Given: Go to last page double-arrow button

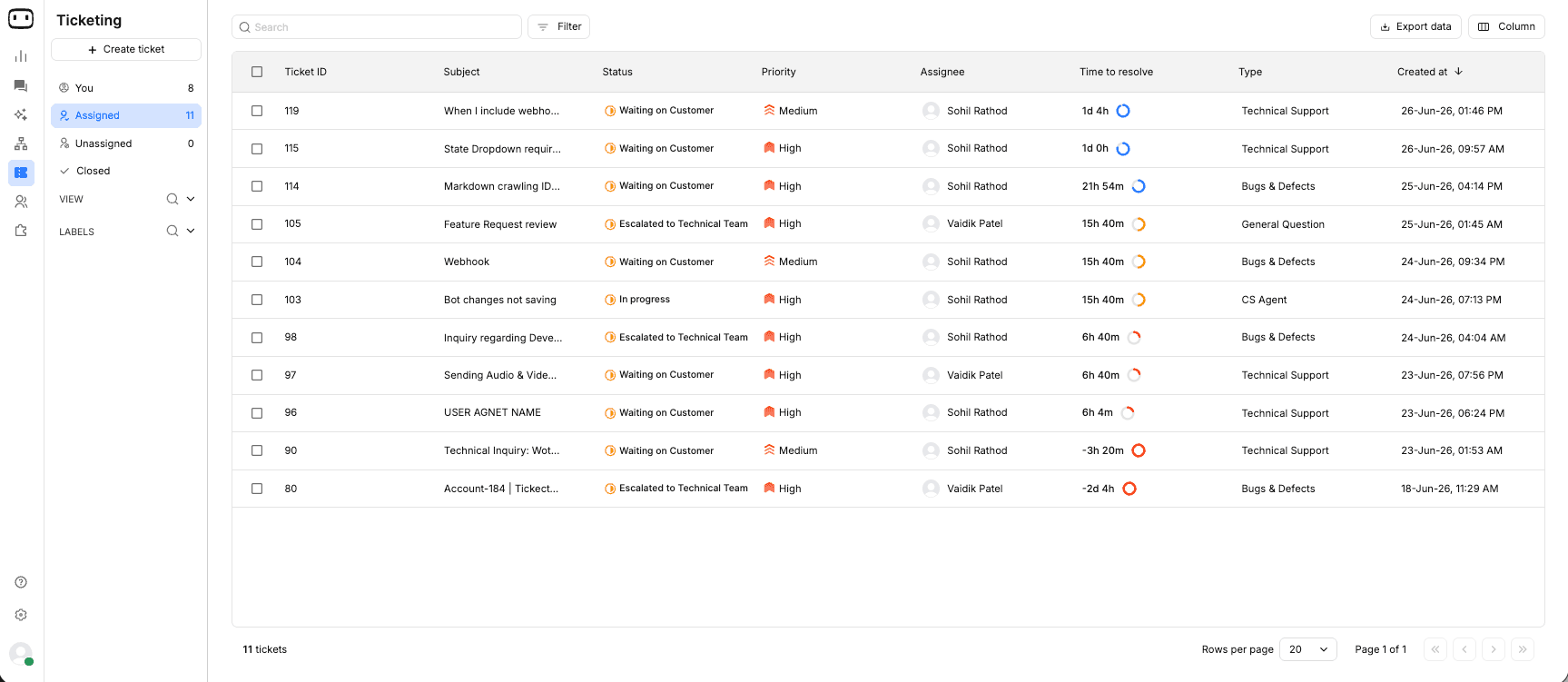Looking at the screenshot, I should coord(1523,649).
